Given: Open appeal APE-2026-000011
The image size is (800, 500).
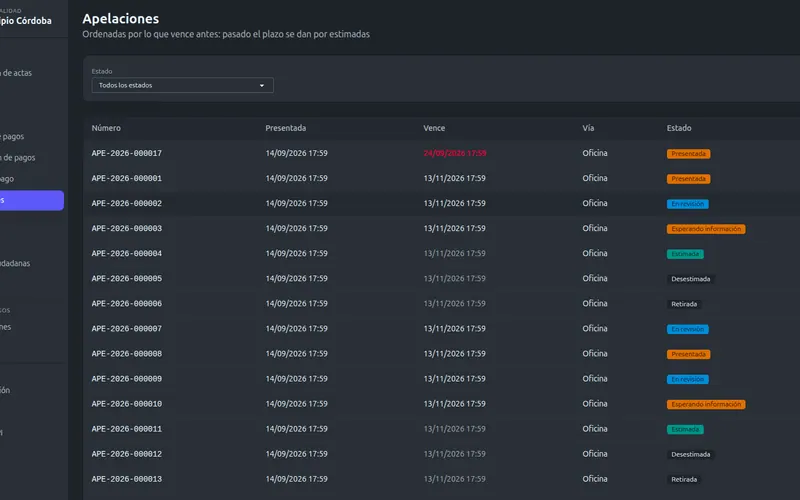Looking at the screenshot, I should tap(127, 429).
